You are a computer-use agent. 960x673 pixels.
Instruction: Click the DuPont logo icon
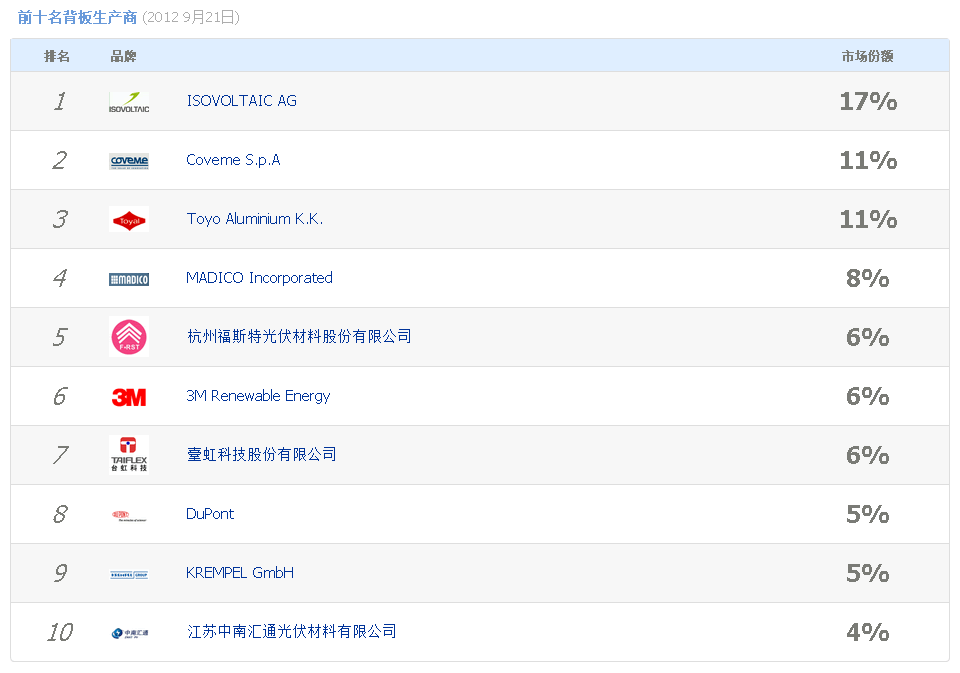[x=129, y=515]
